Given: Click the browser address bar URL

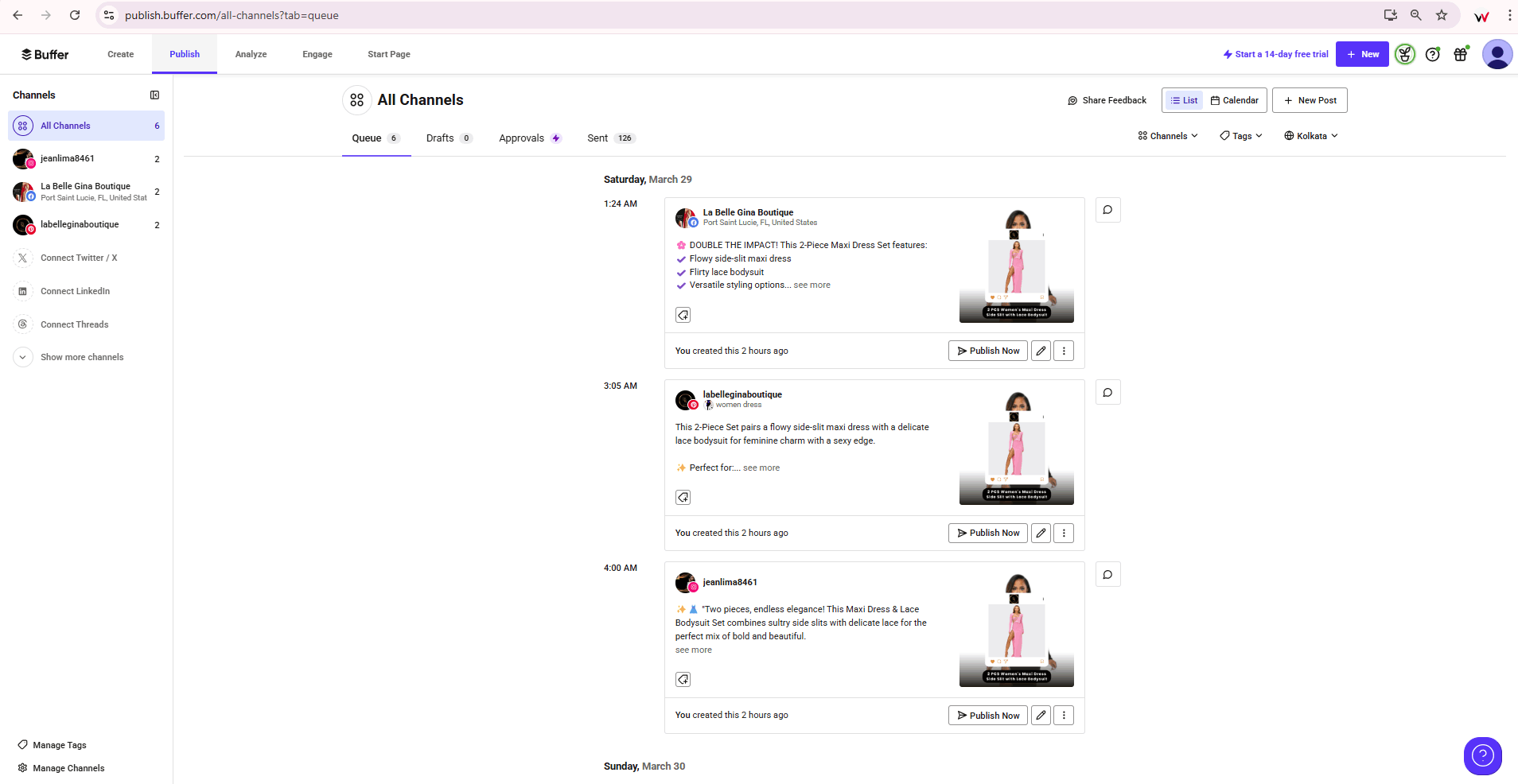Looking at the screenshot, I should (232, 15).
